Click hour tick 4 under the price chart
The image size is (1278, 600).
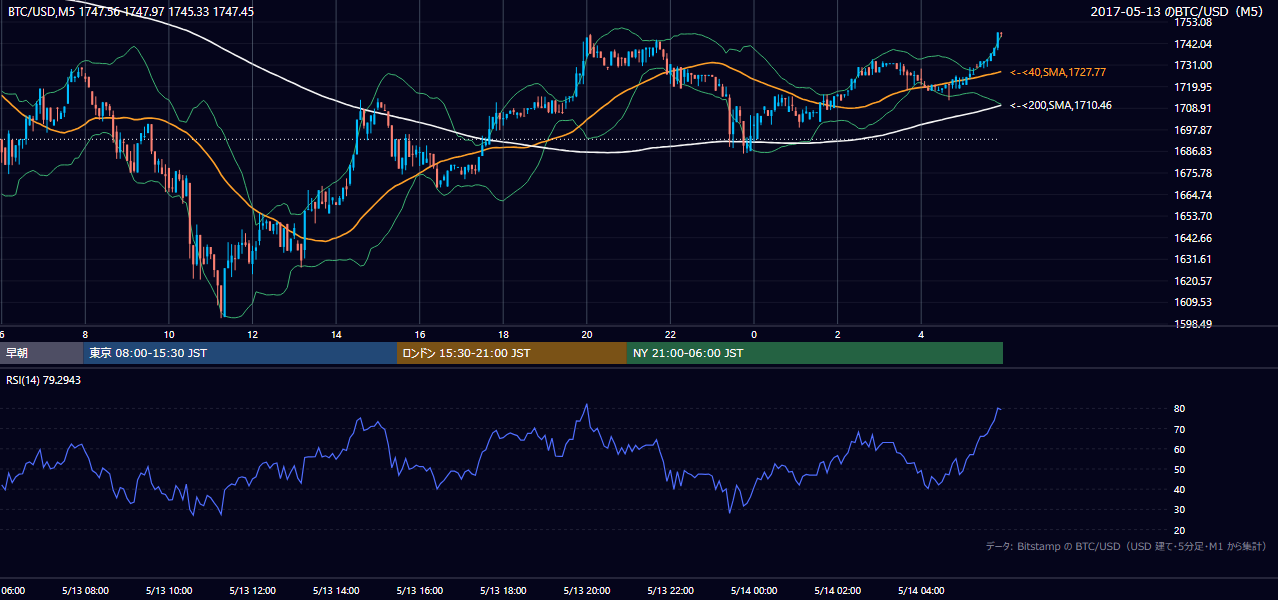(921, 335)
